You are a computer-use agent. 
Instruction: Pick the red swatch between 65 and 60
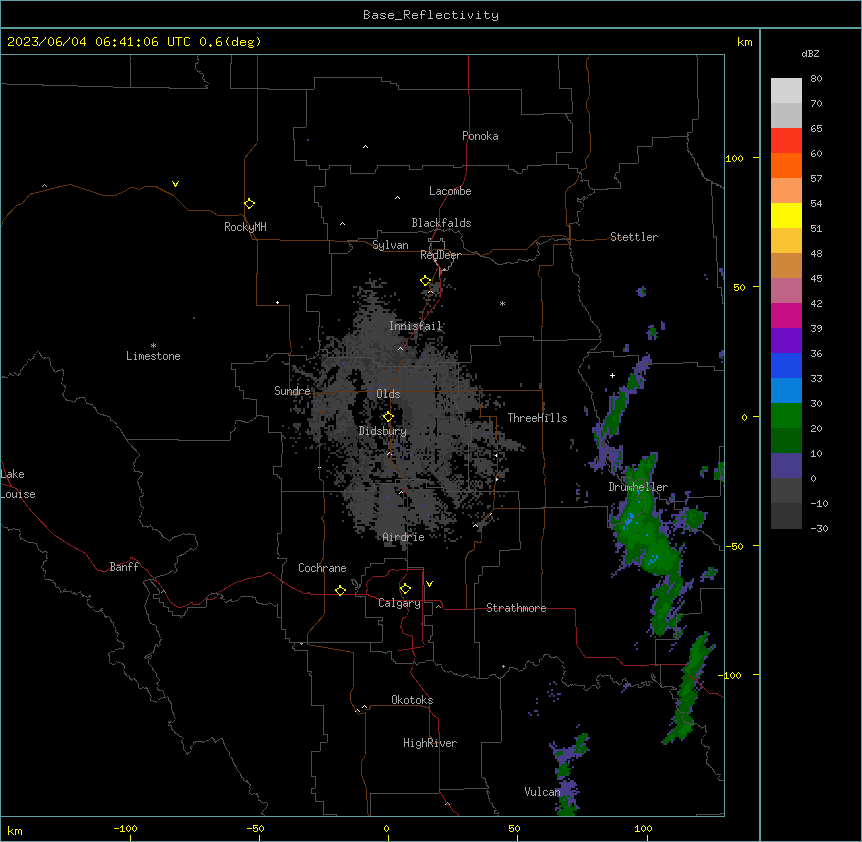tap(786, 140)
